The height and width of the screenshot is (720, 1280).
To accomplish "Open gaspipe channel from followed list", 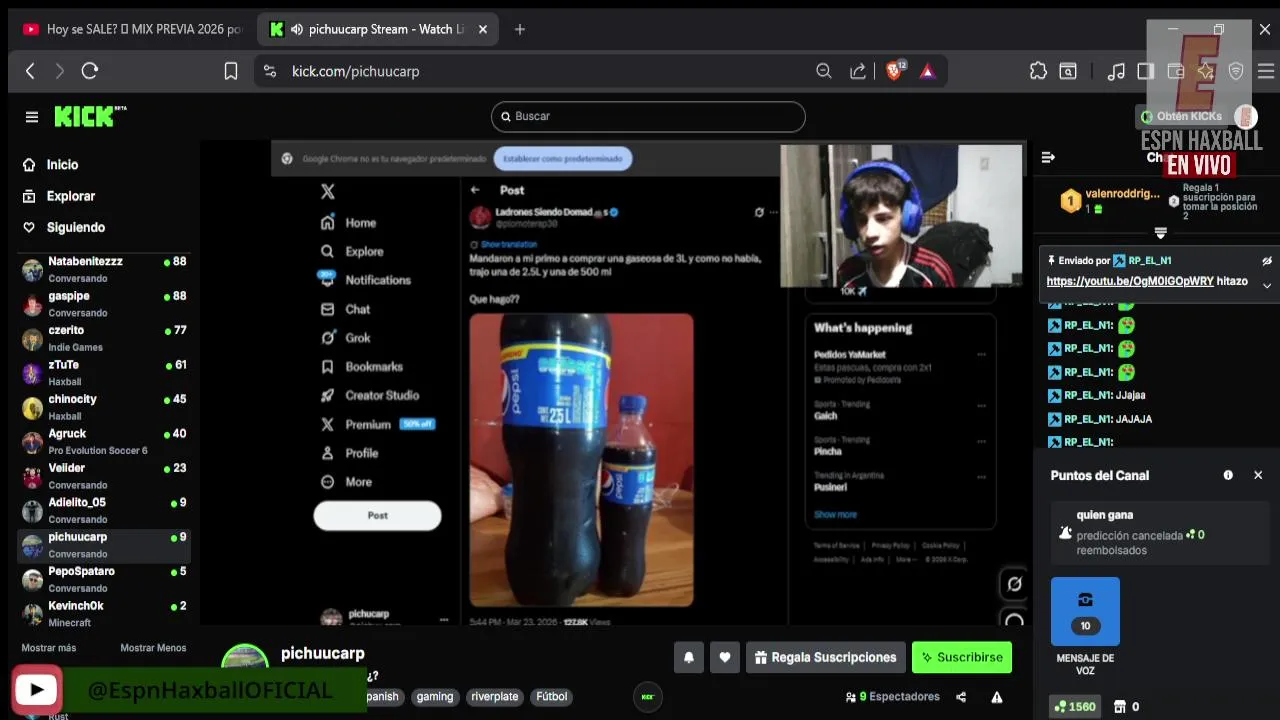I will [x=104, y=304].
